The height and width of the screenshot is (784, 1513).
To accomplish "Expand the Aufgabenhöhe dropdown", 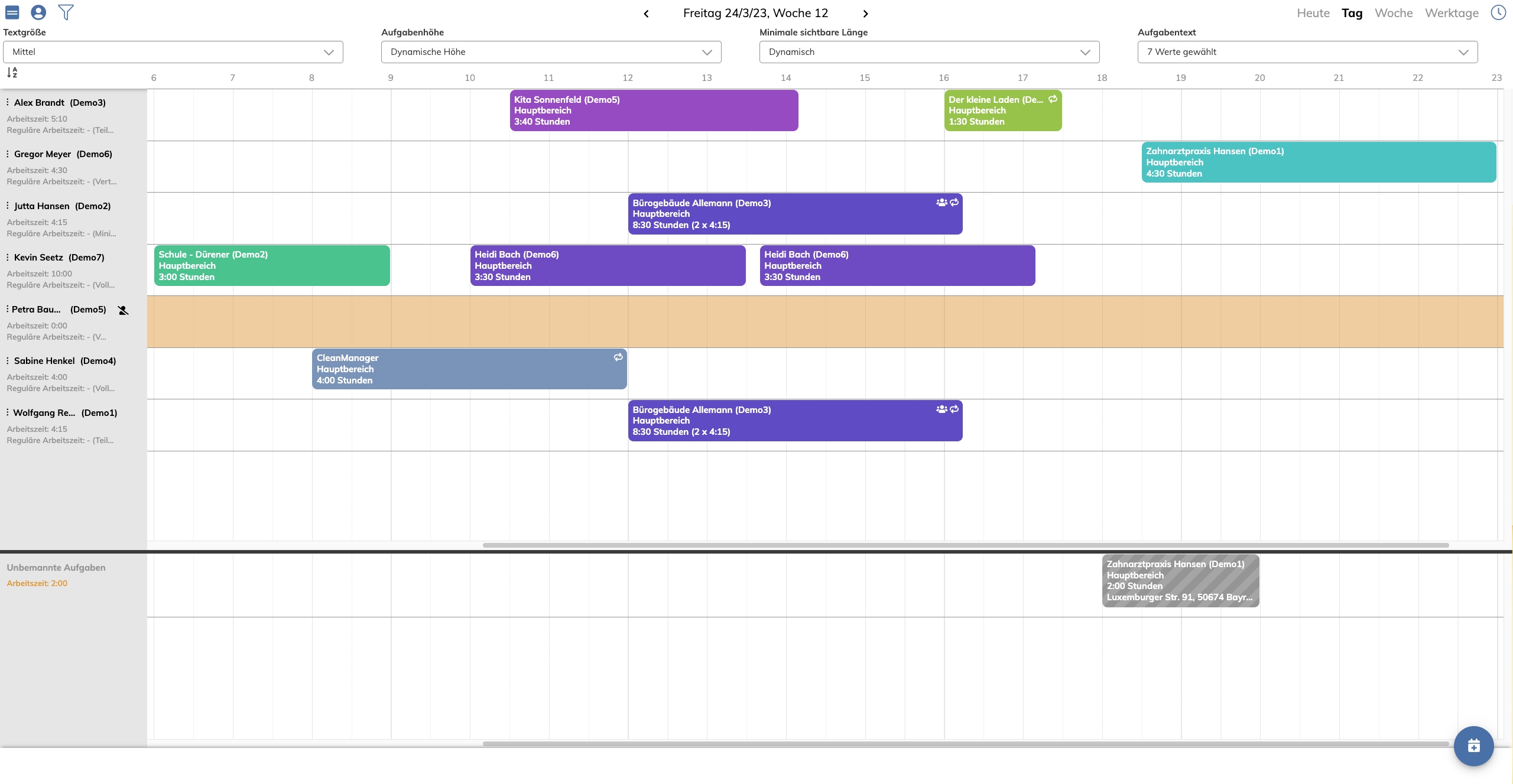I will 551,52.
